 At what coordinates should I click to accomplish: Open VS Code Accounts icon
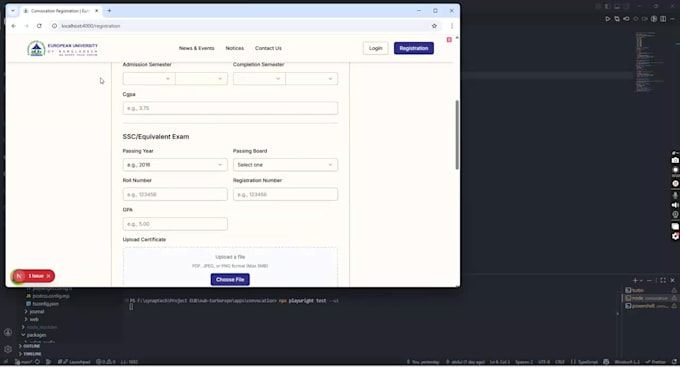tap(8, 333)
